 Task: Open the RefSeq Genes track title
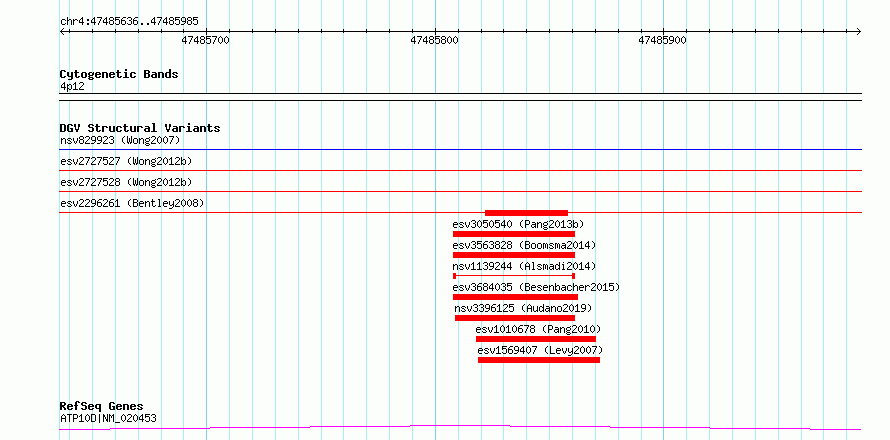(102, 407)
